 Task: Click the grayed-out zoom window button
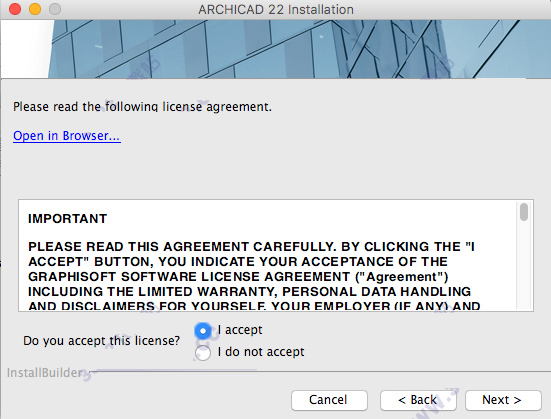(x=55, y=9)
